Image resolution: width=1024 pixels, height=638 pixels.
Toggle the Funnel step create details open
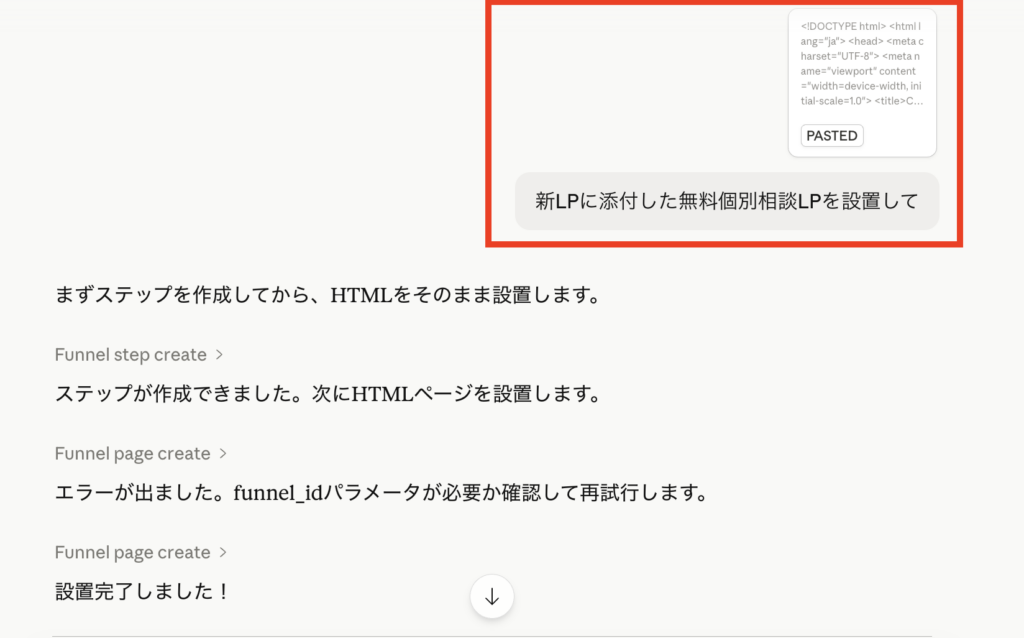coord(138,354)
